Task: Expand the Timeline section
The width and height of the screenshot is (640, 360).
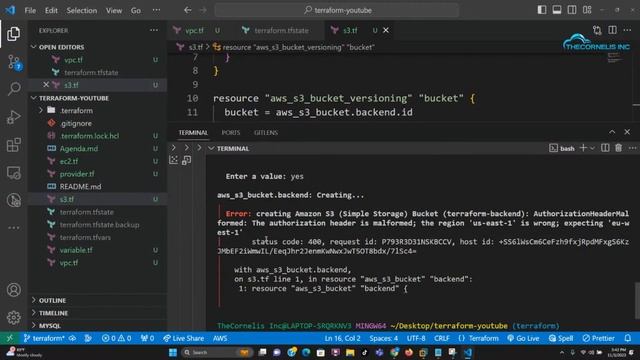Action: (x=53, y=313)
